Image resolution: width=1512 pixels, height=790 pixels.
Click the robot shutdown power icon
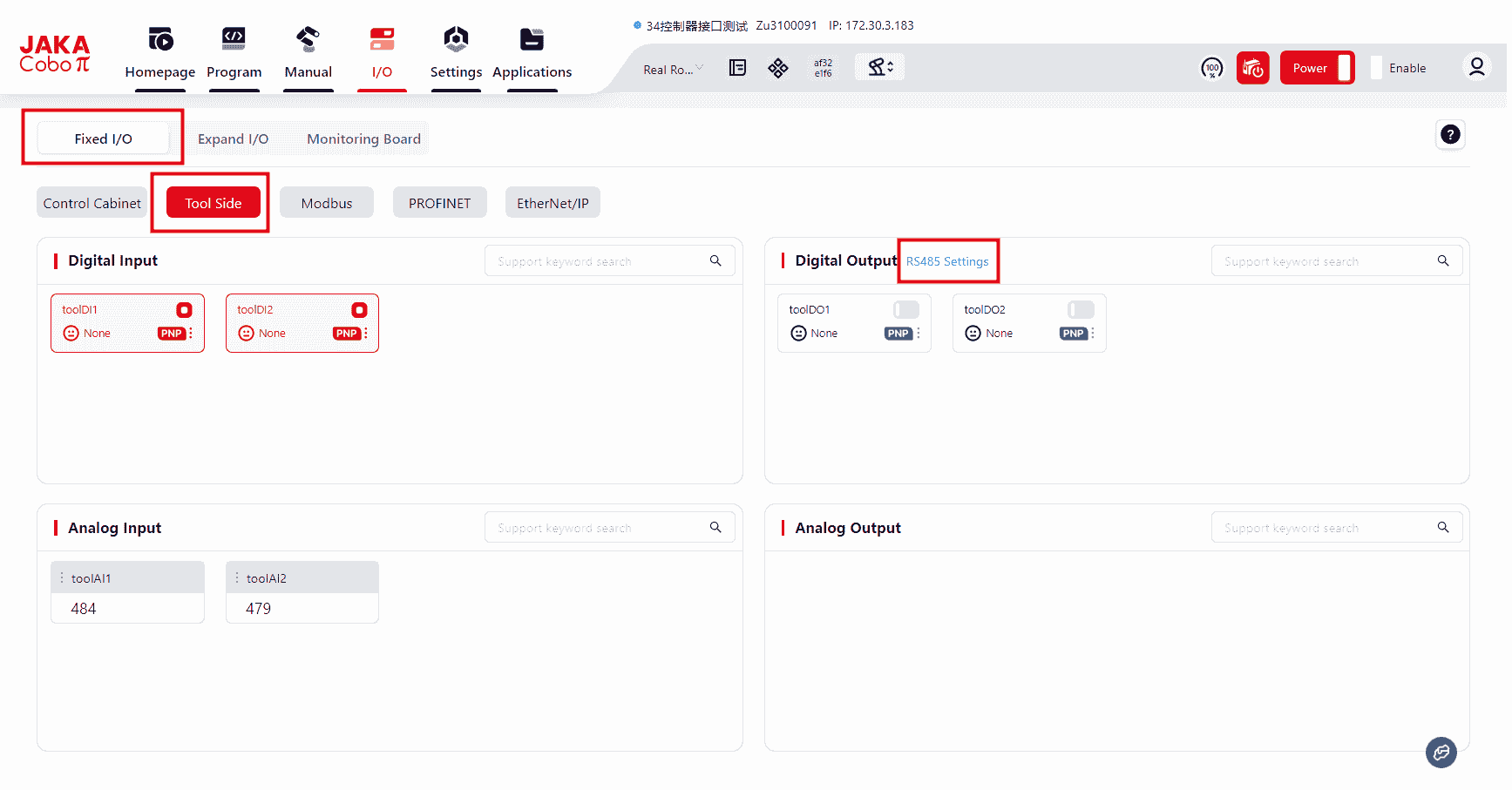coord(1252,68)
